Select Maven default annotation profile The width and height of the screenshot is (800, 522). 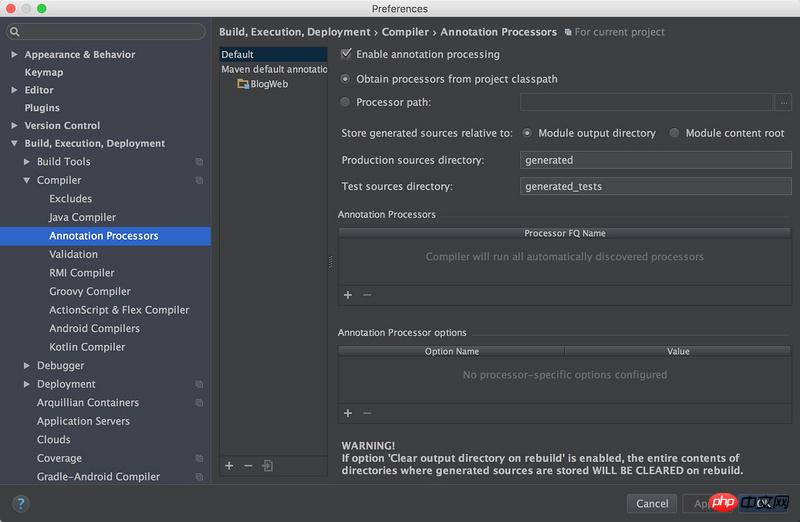[x=273, y=69]
